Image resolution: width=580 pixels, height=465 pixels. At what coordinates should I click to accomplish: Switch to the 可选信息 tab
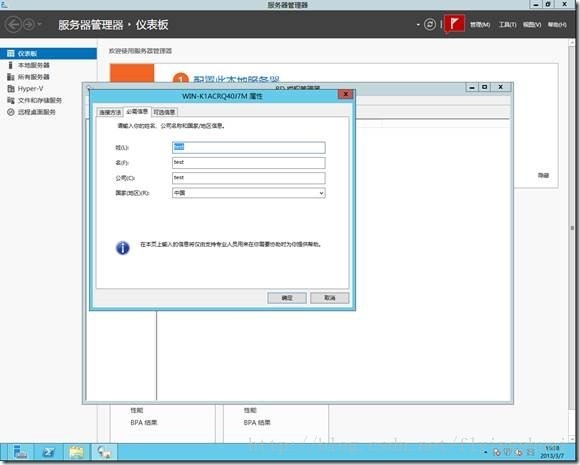164,112
